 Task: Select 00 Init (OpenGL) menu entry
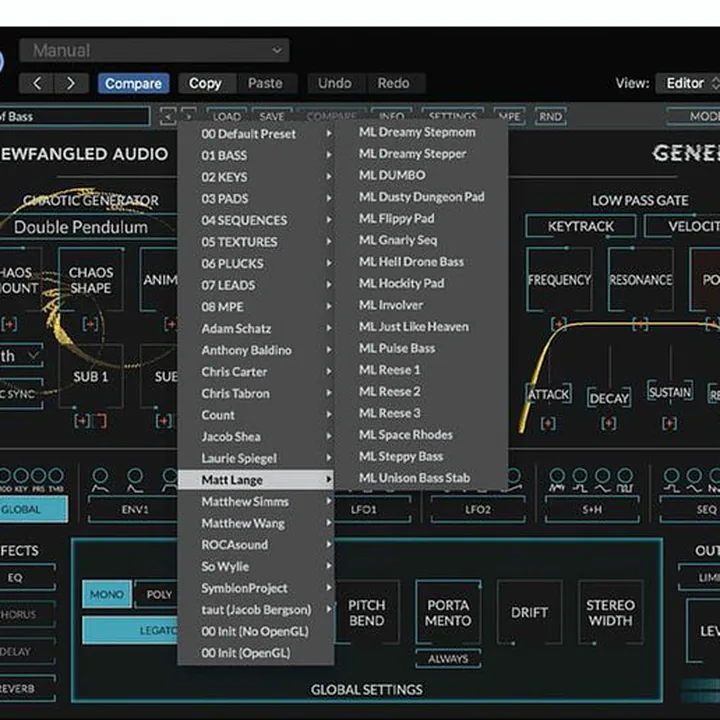[x=256, y=653]
